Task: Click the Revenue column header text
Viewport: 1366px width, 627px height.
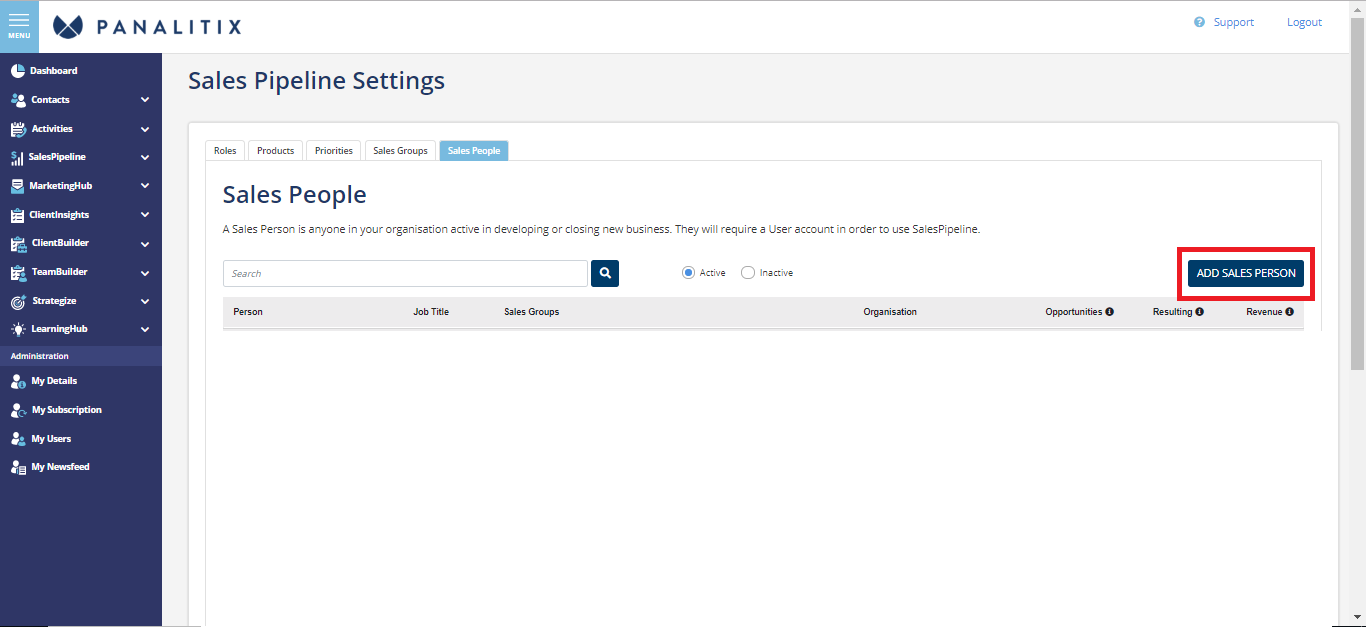Action: [x=1264, y=312]
